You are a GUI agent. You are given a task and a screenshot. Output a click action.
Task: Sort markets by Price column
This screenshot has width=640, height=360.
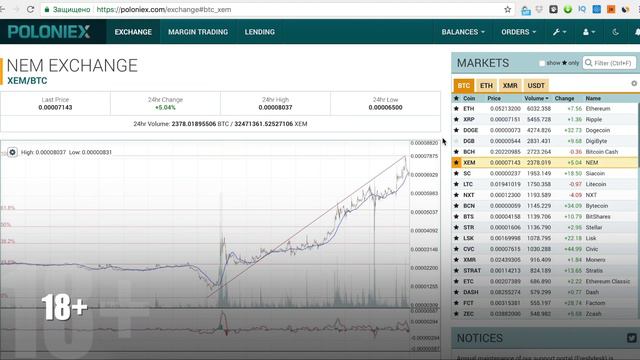point(494,98)
